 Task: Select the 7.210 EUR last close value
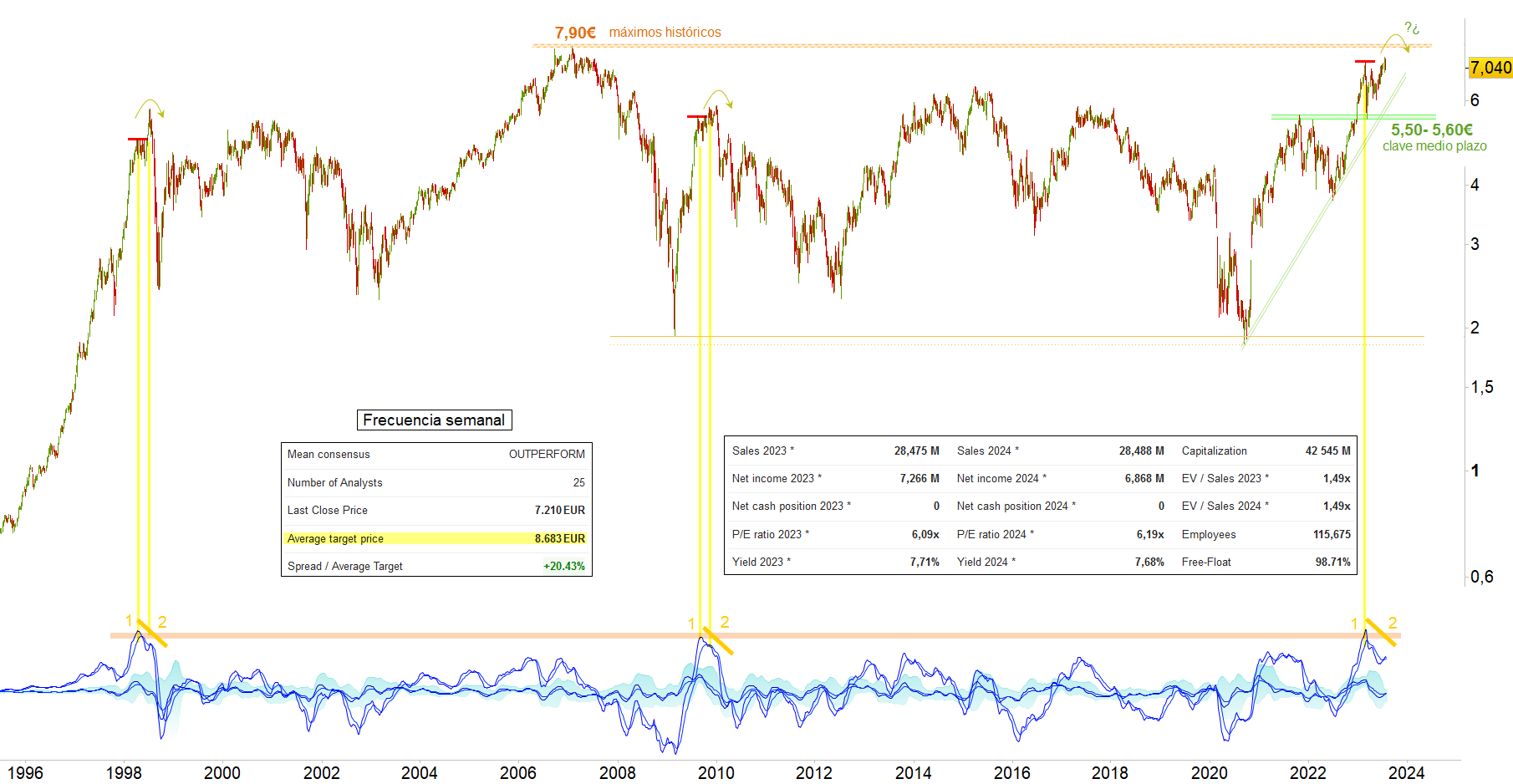tap(560, 511)
